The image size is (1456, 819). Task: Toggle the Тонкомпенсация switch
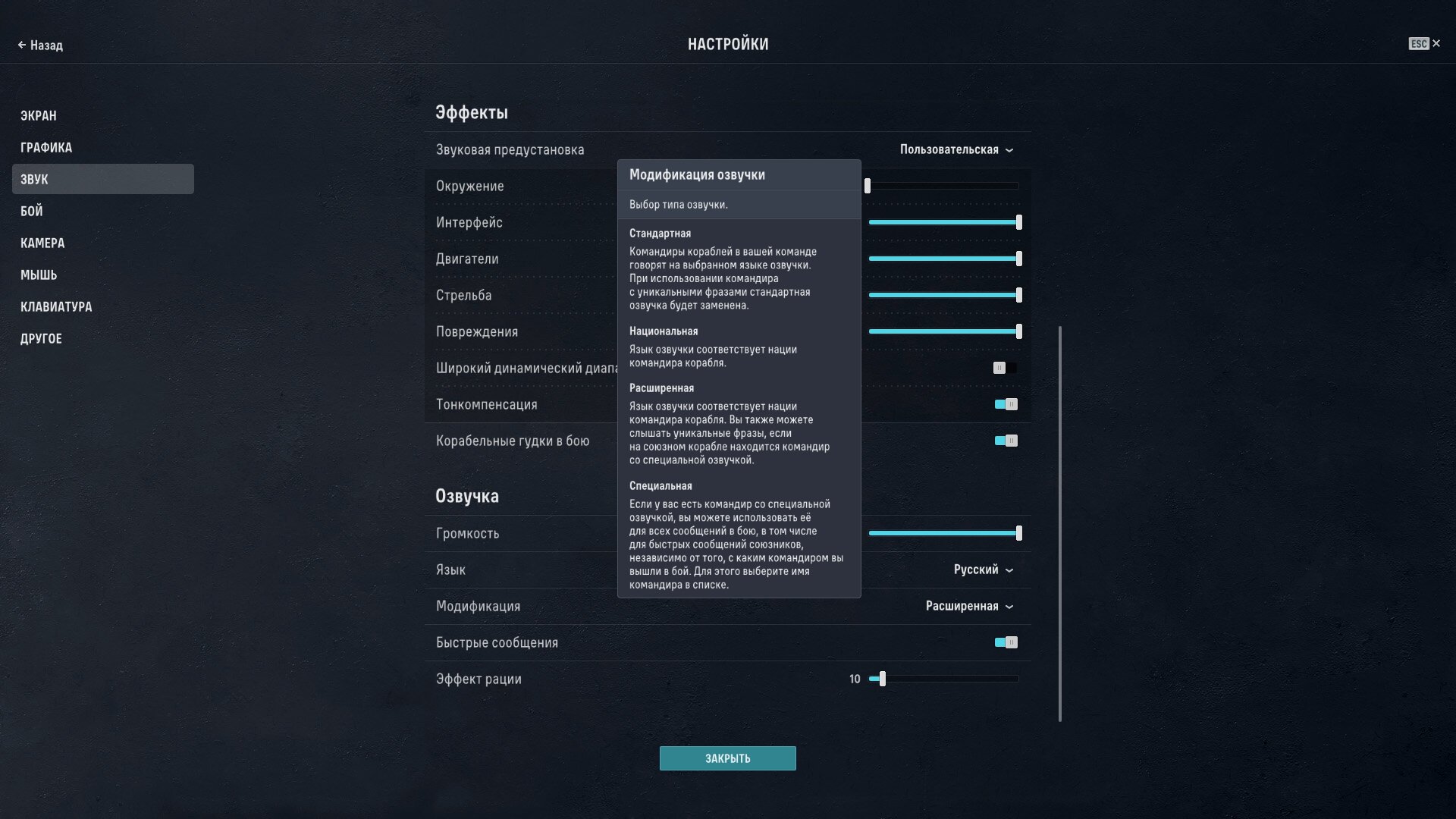[x=1006, y=404]
